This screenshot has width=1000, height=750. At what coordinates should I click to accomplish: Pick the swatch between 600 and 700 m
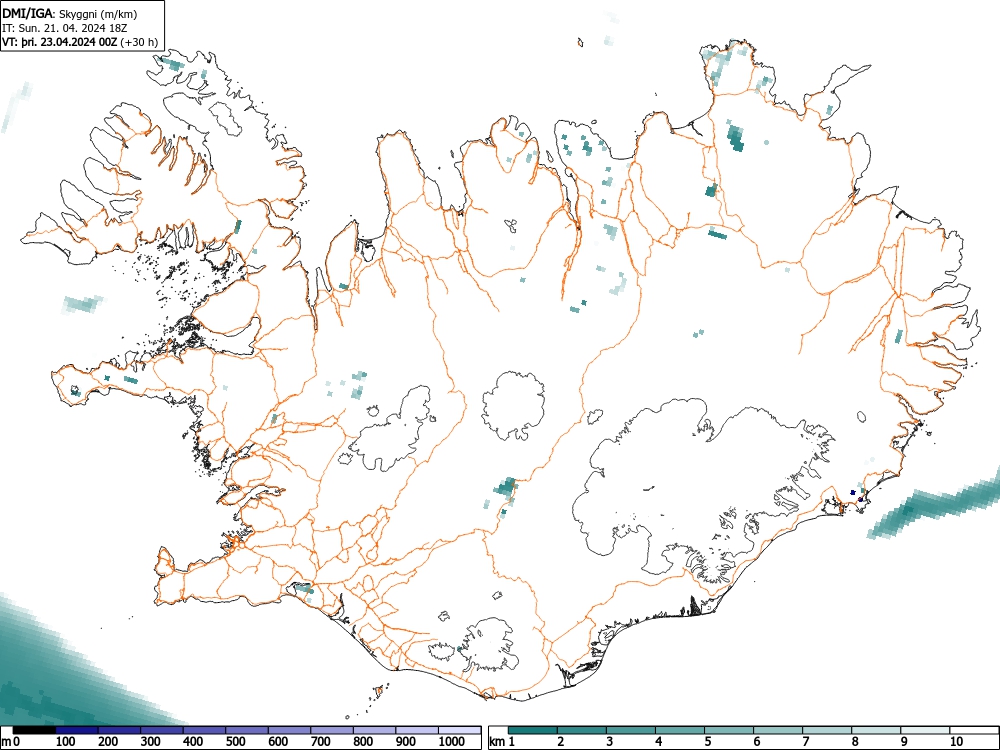290,730
